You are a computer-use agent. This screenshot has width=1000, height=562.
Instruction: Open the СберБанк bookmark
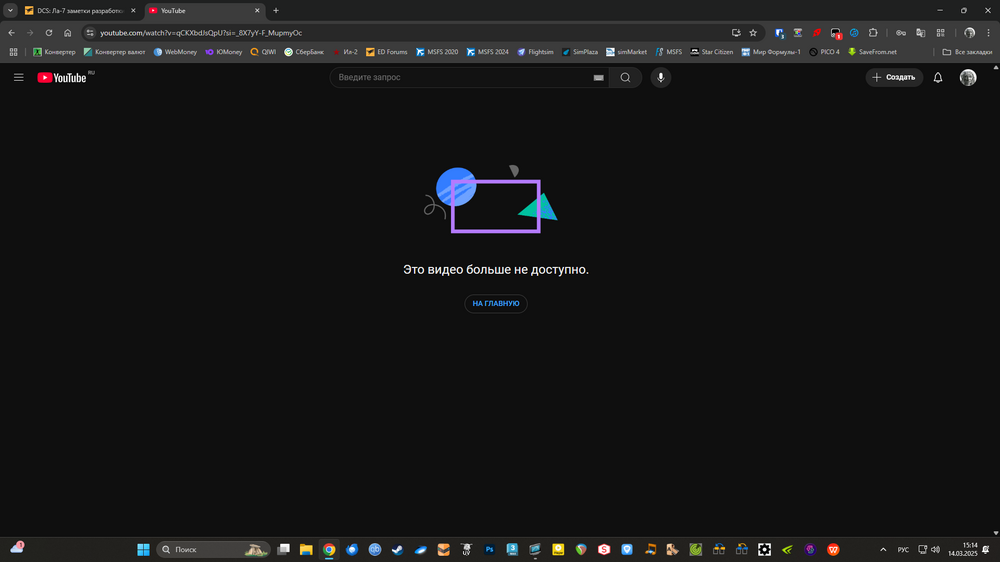pyautogui.click(x=304, y=52)
